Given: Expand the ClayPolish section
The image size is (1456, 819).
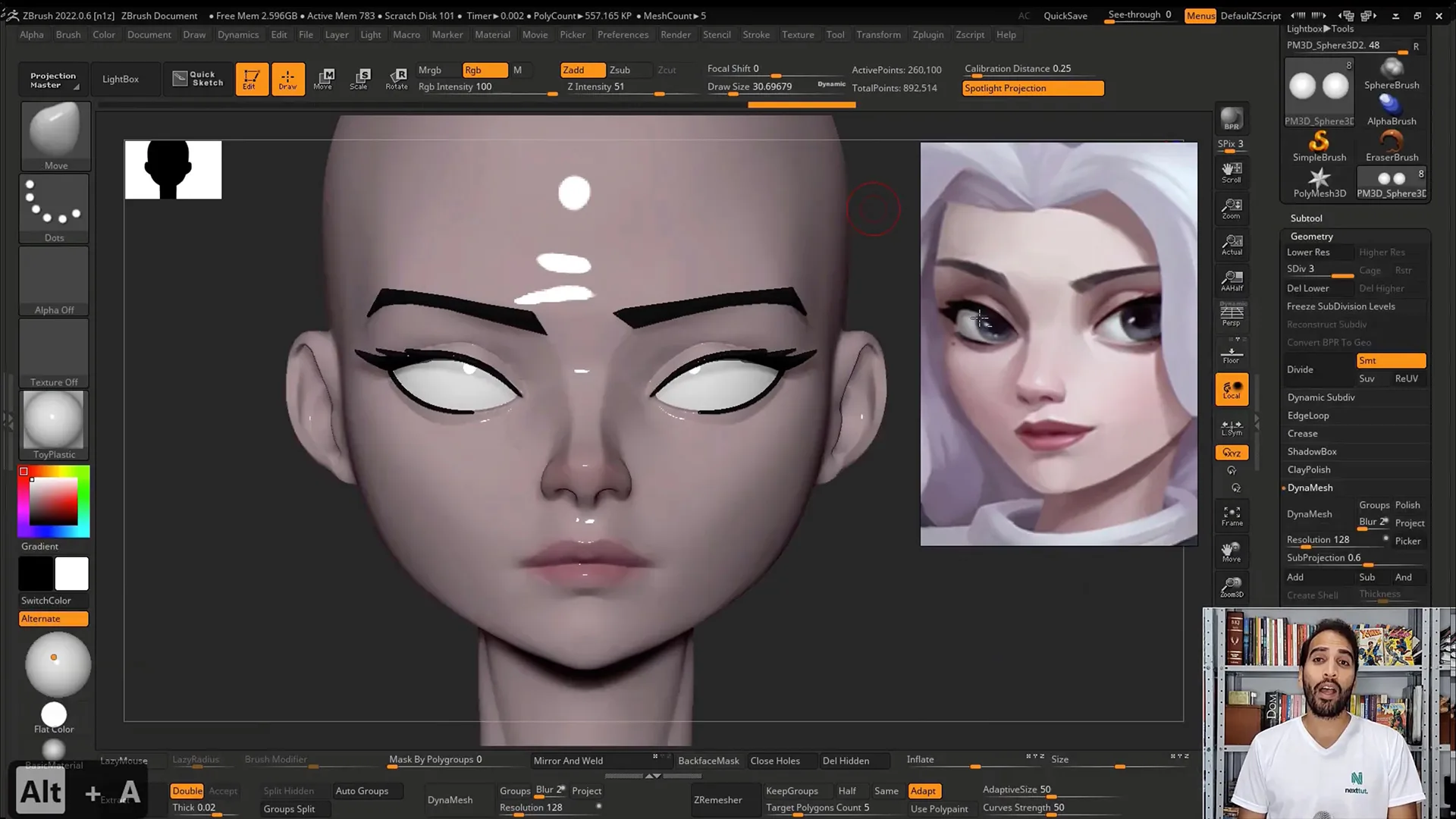Looking at the screenshot, I should pos(1309,470).
